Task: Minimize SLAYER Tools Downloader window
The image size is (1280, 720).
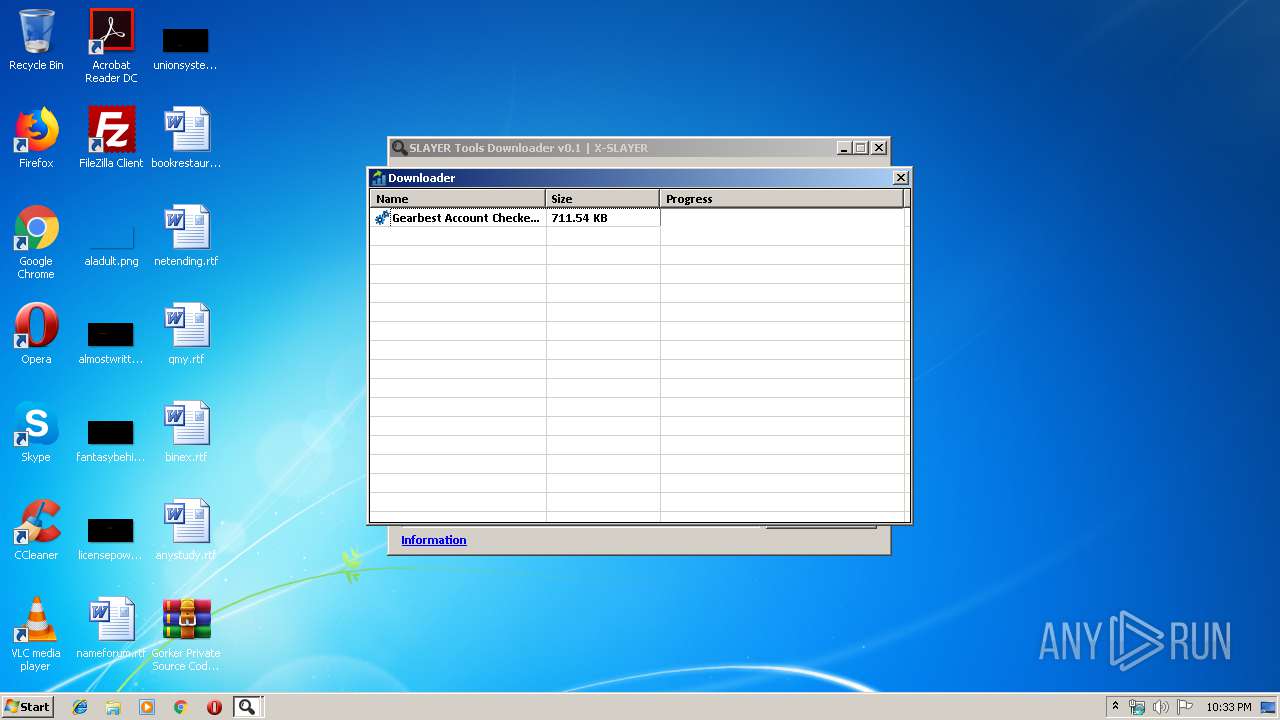Action: pyautogui.click(x=844, y=148)
